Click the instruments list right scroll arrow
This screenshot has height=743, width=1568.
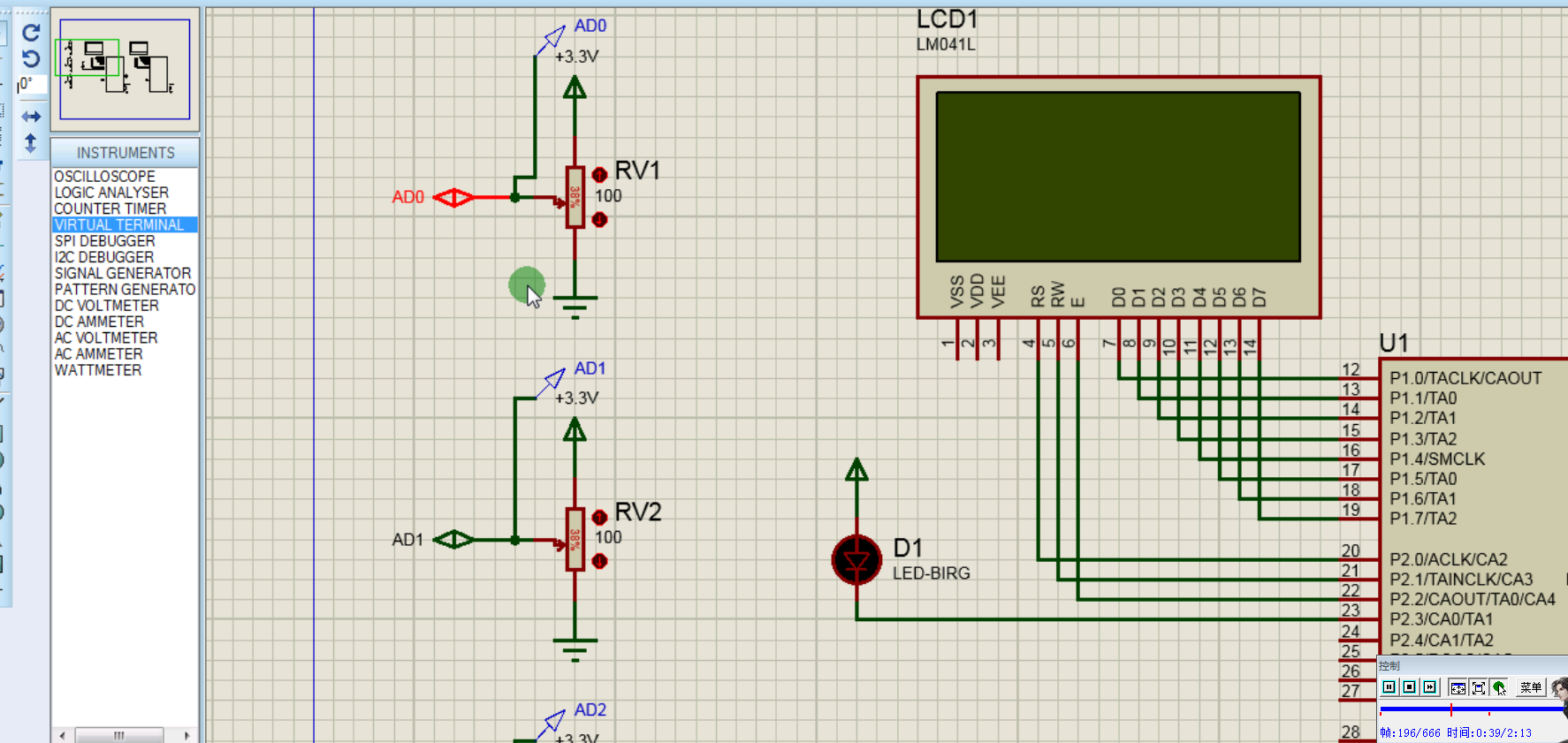(x=186, y=735)
